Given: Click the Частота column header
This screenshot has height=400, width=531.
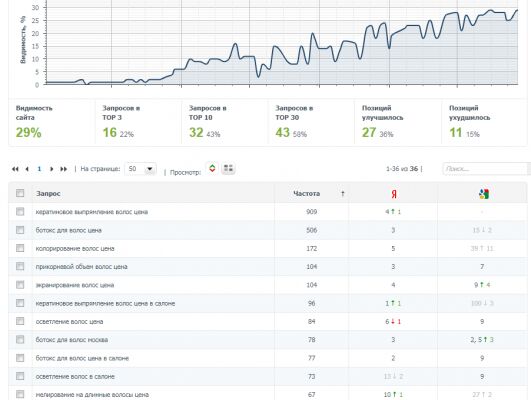Looking at the screenshot, I should (306, 194).
